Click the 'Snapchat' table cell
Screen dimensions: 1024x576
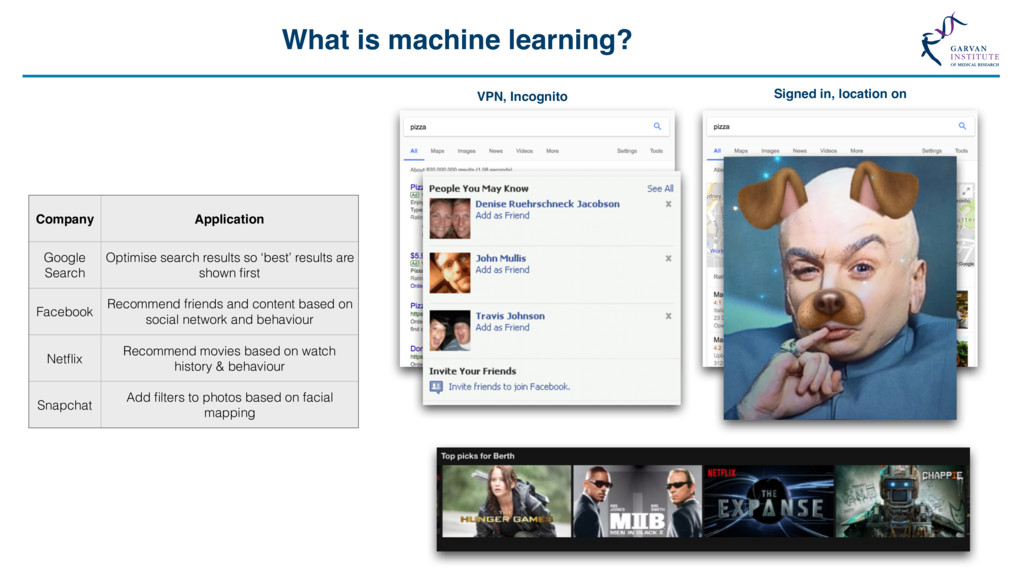point(65,405)
